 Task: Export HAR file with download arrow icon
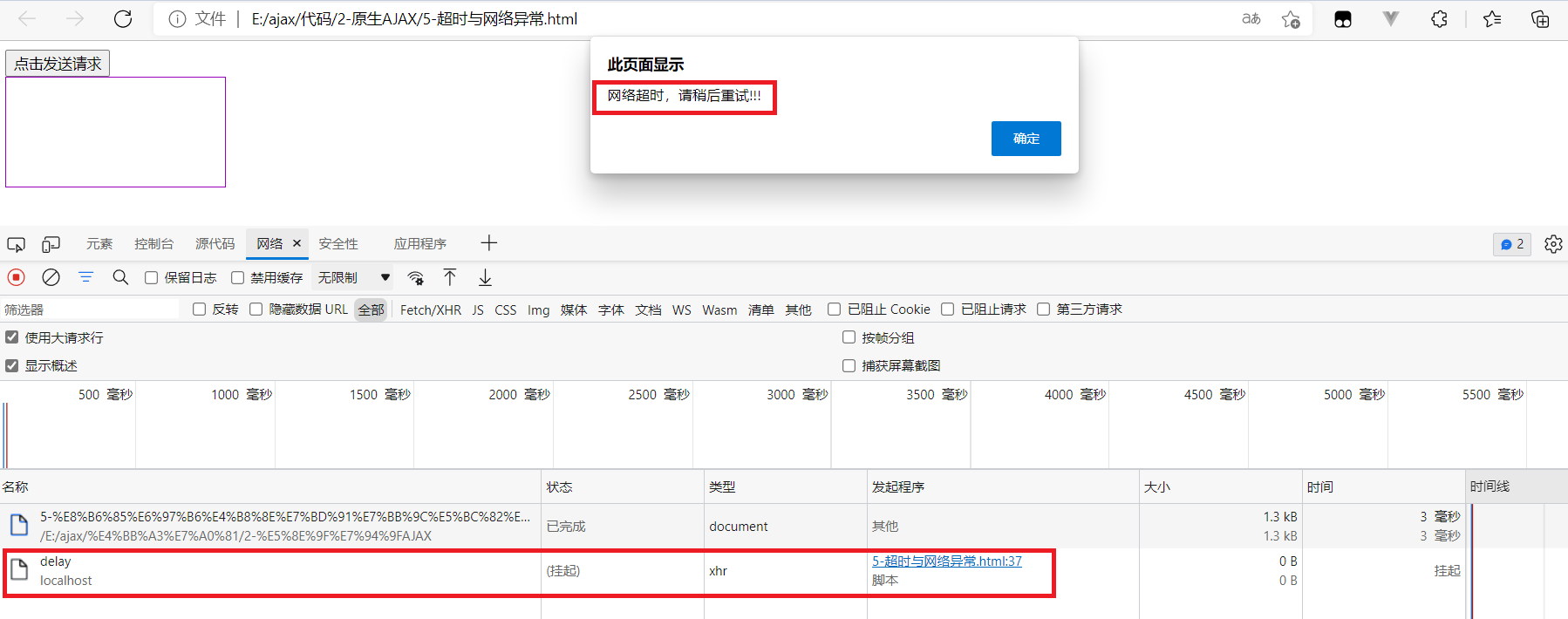485,277
